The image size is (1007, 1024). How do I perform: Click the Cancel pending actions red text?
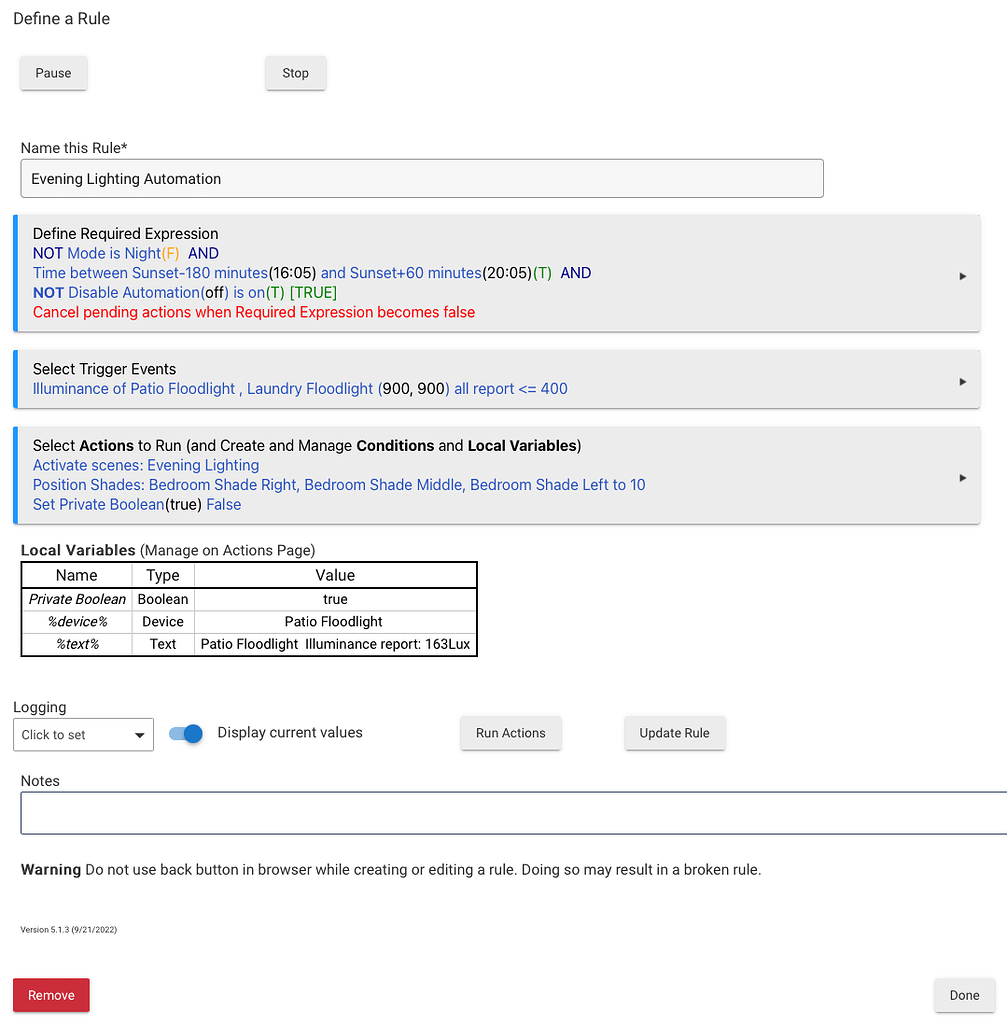coord(254,312)
